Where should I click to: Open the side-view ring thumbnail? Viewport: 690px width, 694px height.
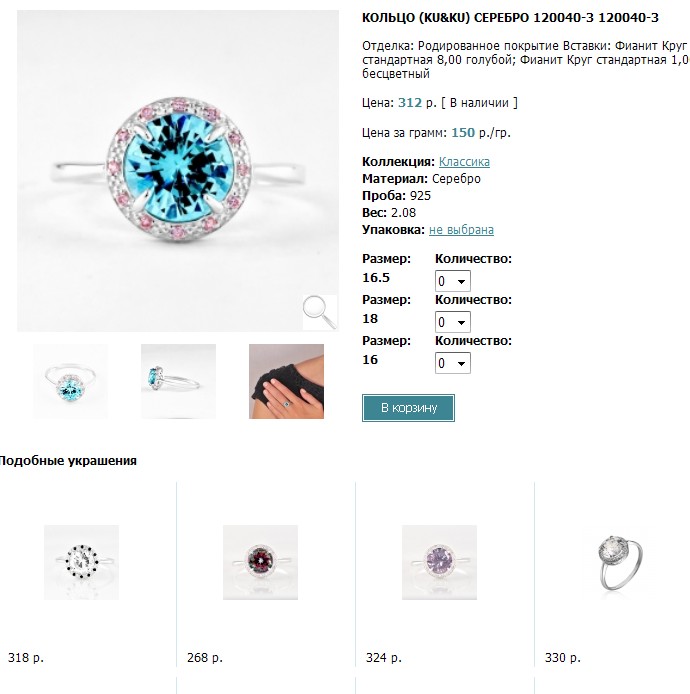pyautogui.click(x=178, y=381)
